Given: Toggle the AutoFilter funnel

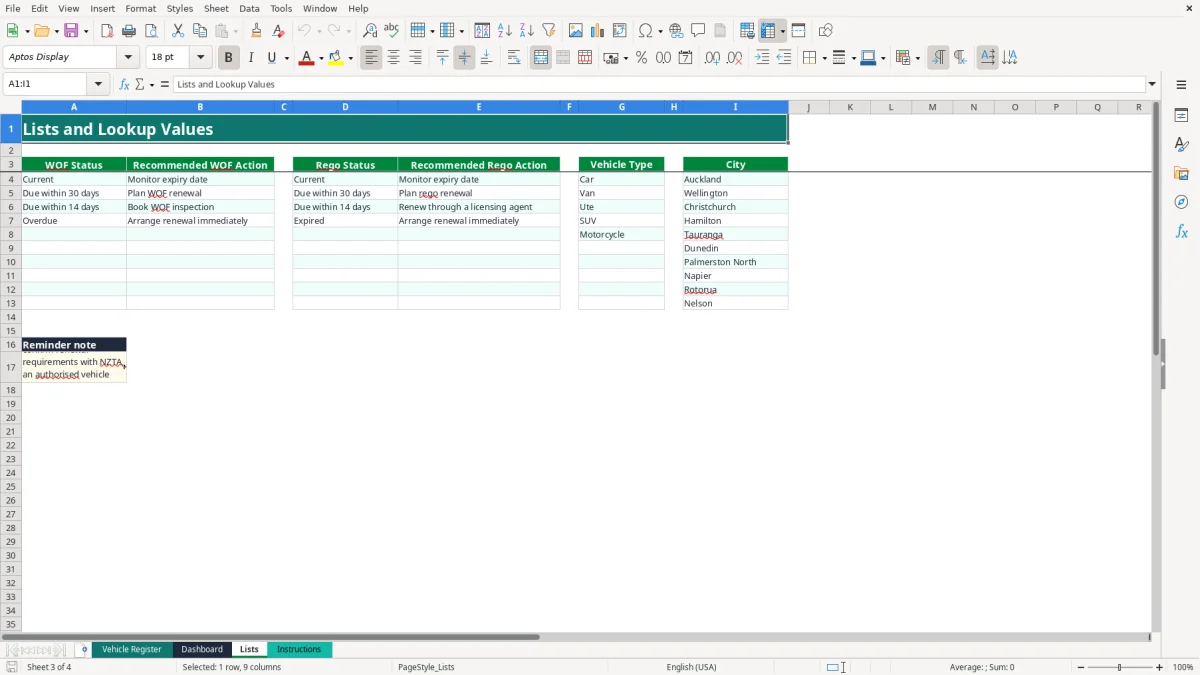Looking at the screenshot, I should (549, 31).
